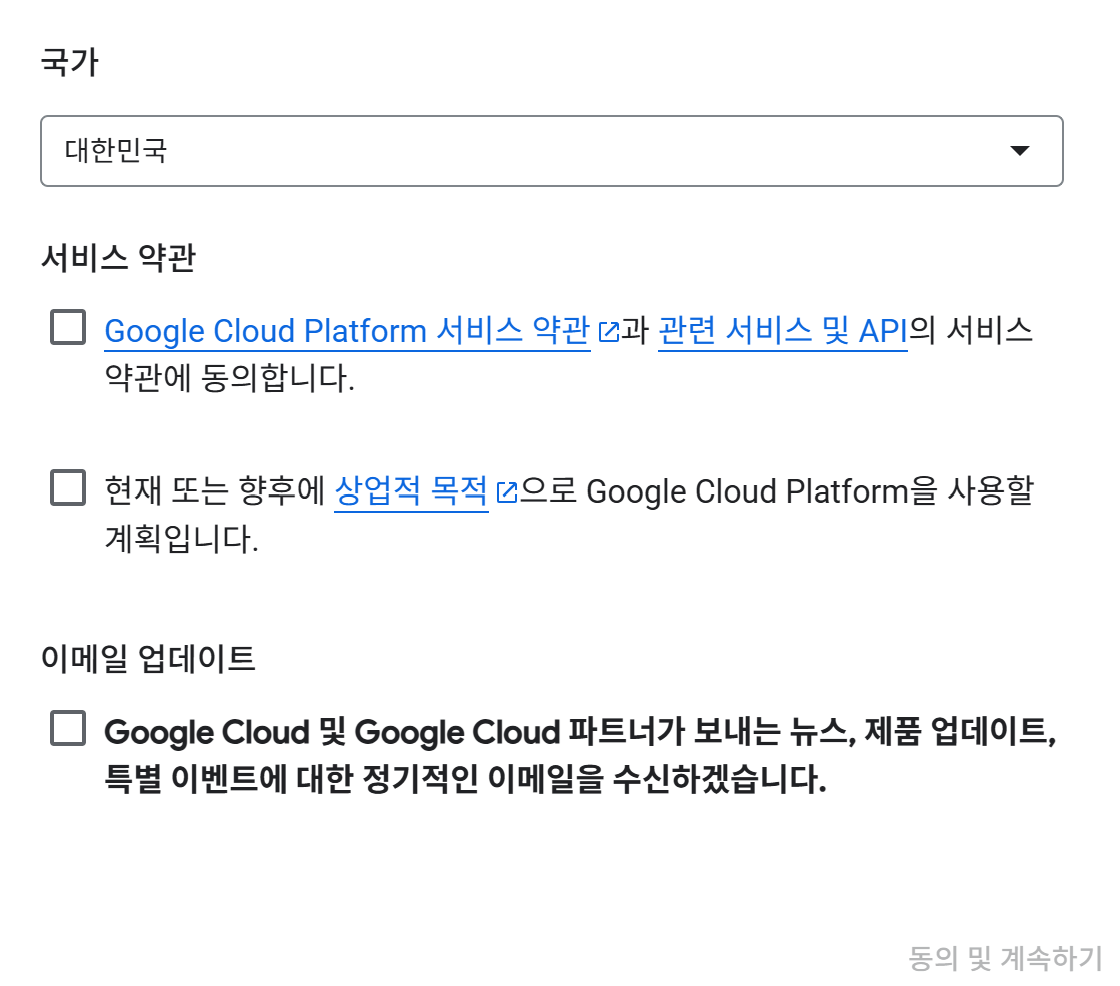Click external-link icon after 상업적 목적
The width and height of the screenshot is (1120, 986).
coord(506,493)
